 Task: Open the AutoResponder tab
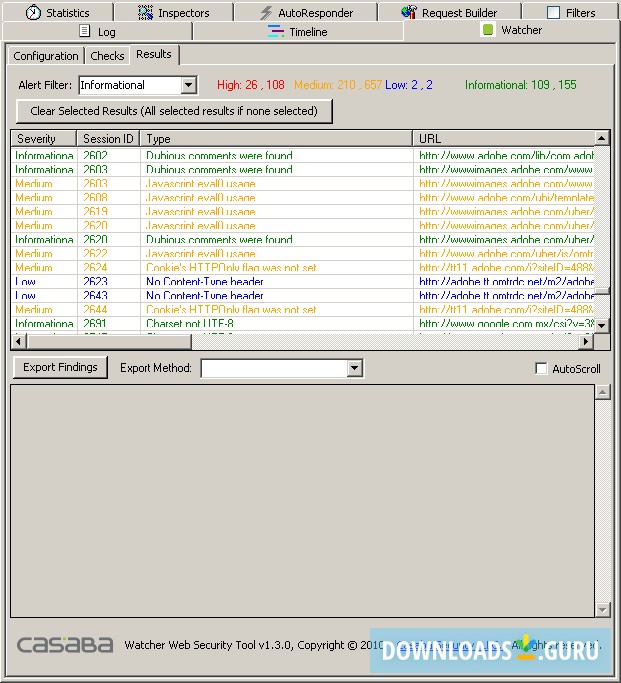point(306,13)
